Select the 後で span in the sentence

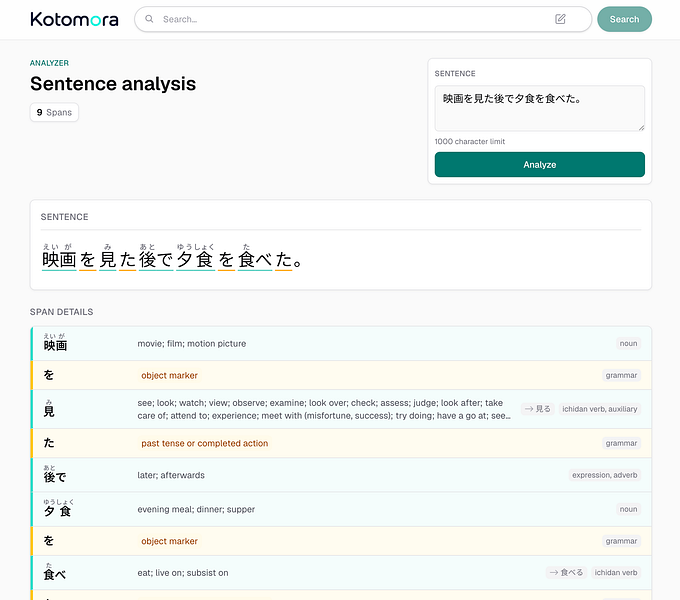(x=156, y=259)
